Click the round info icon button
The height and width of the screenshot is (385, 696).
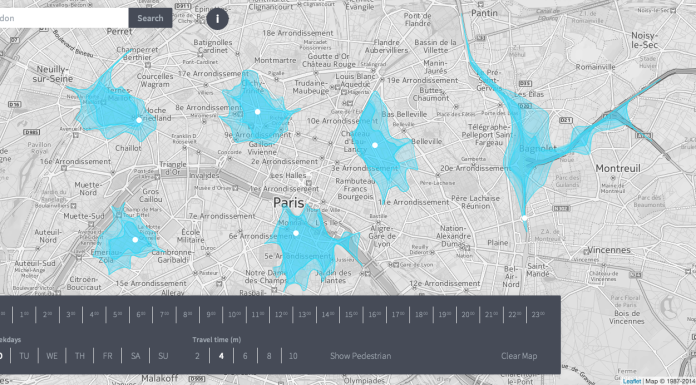218,19
